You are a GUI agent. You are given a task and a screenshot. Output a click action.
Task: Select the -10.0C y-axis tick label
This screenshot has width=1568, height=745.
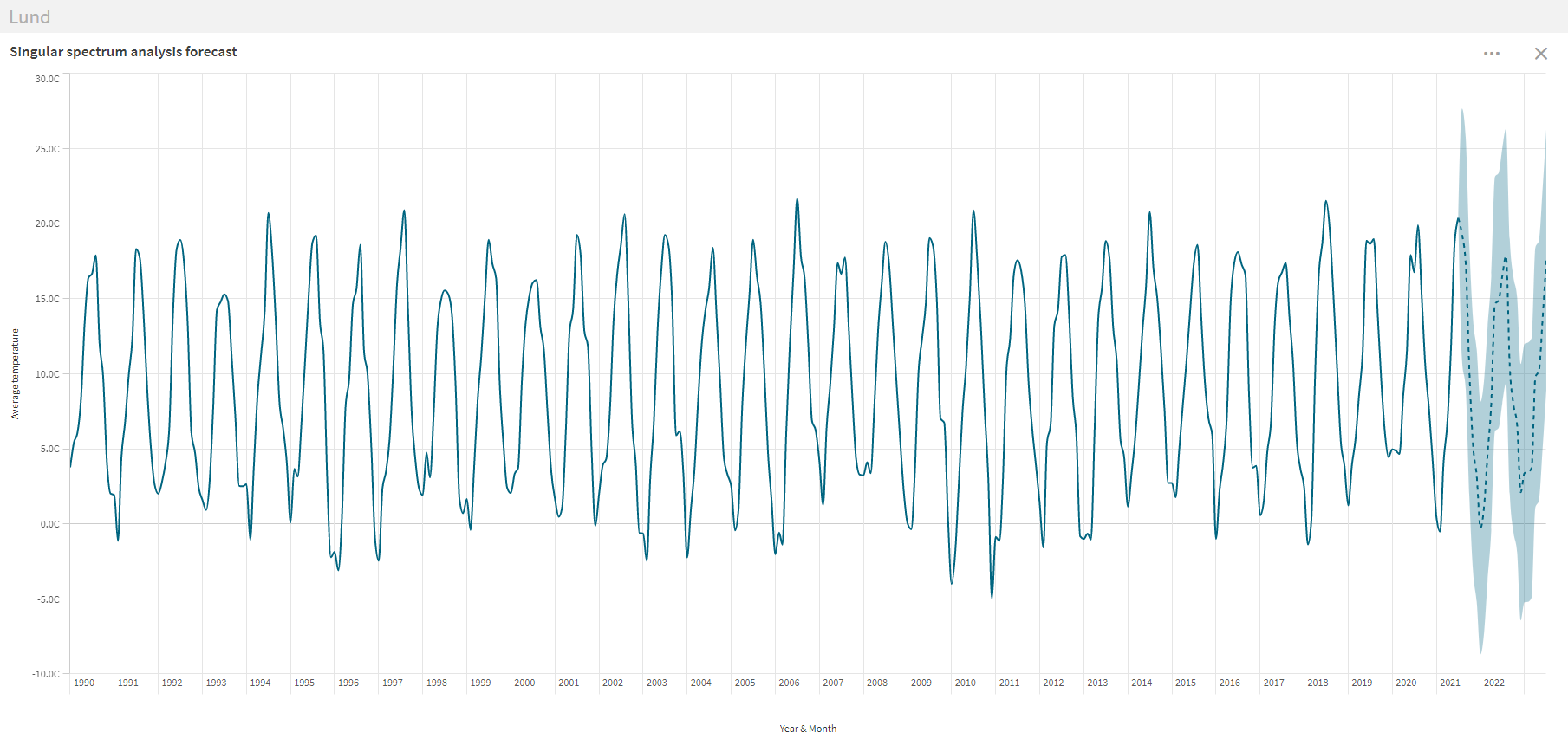[46, 674]
